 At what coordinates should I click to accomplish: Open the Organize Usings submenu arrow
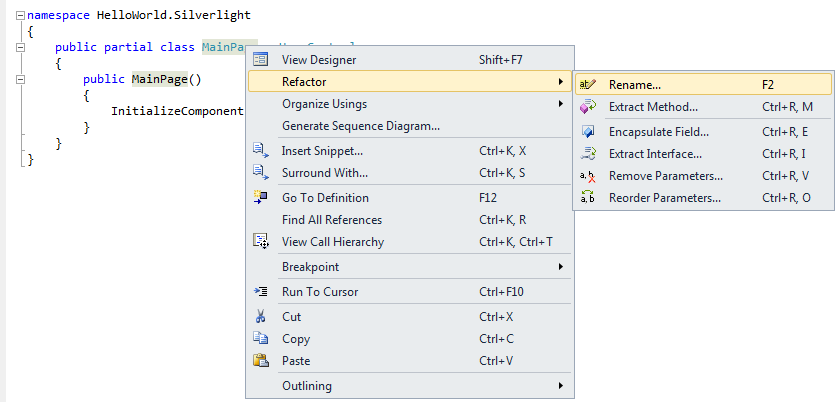560,103
